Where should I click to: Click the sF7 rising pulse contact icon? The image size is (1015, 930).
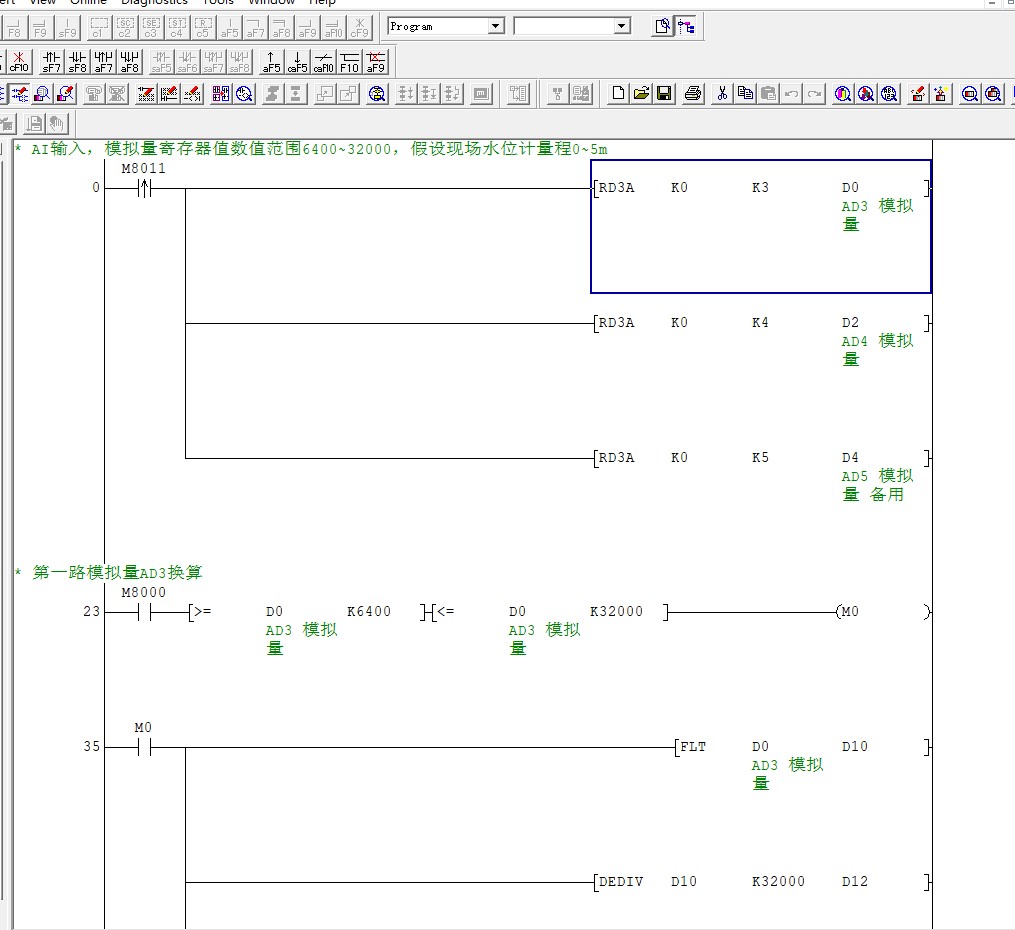51,63
